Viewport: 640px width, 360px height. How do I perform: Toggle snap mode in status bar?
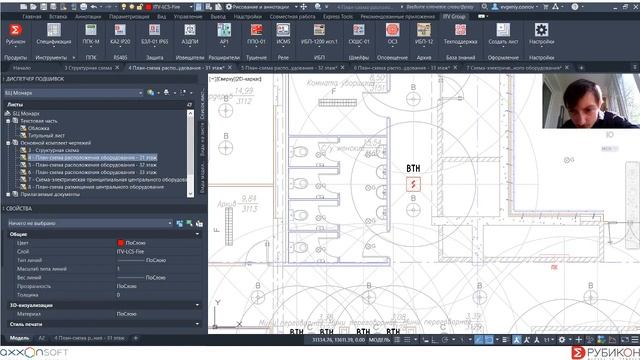(407, 340)
